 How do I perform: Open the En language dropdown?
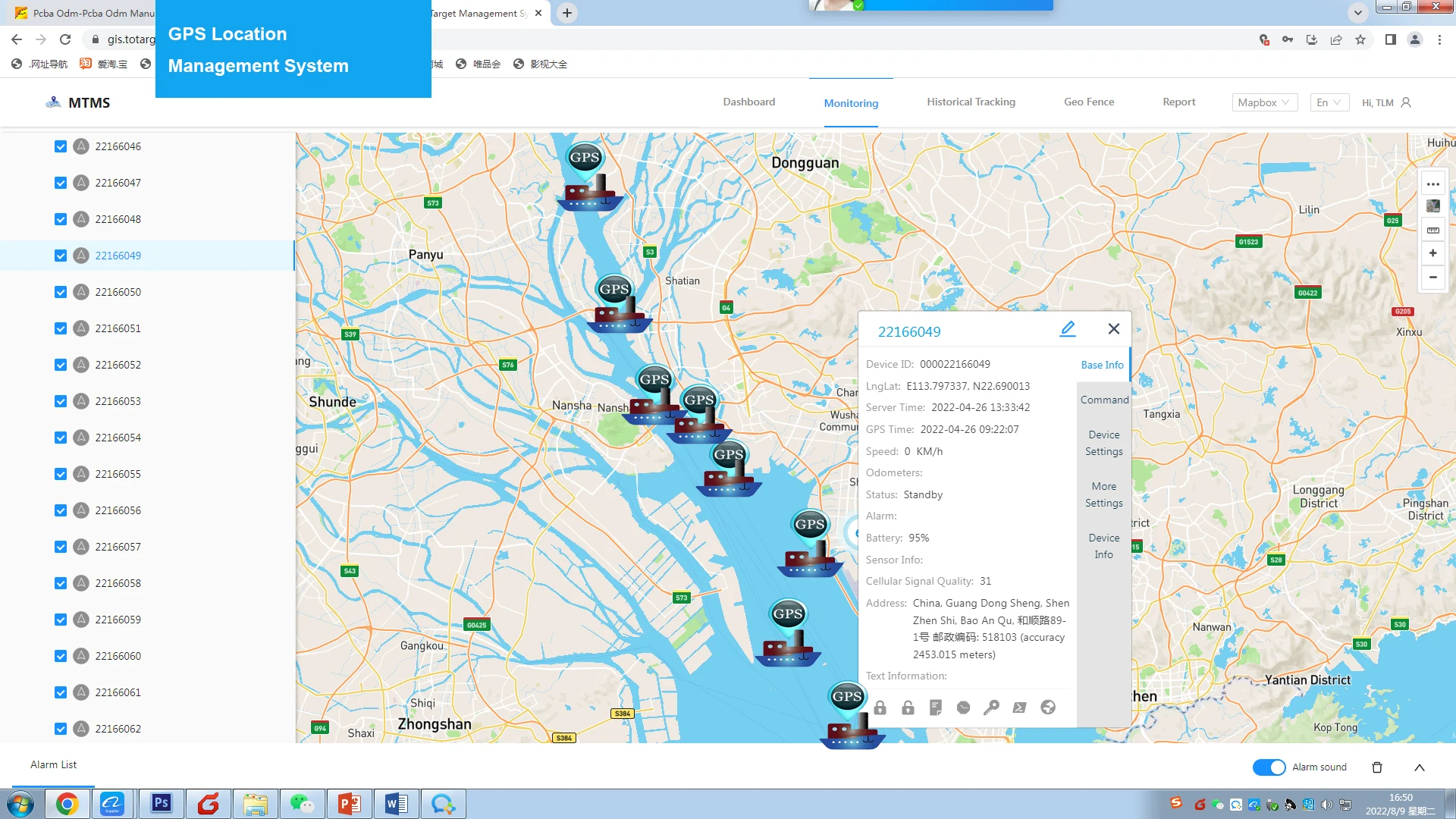click(1329, 102)
